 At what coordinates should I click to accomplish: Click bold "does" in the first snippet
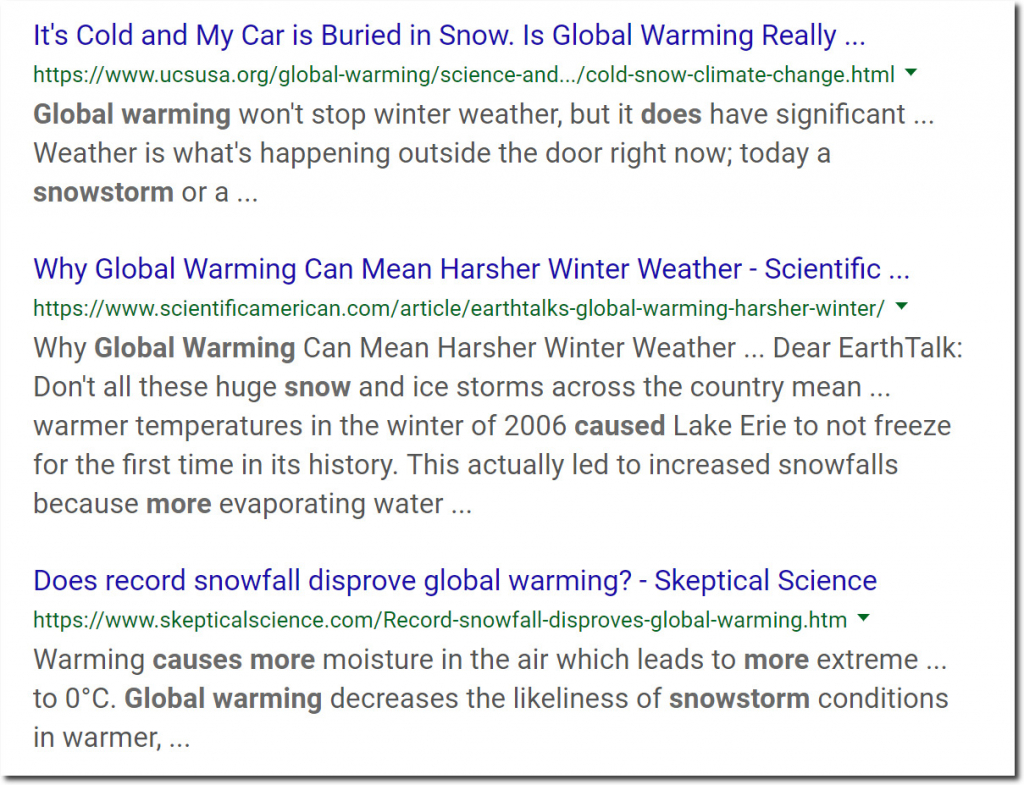pos(671,114)
